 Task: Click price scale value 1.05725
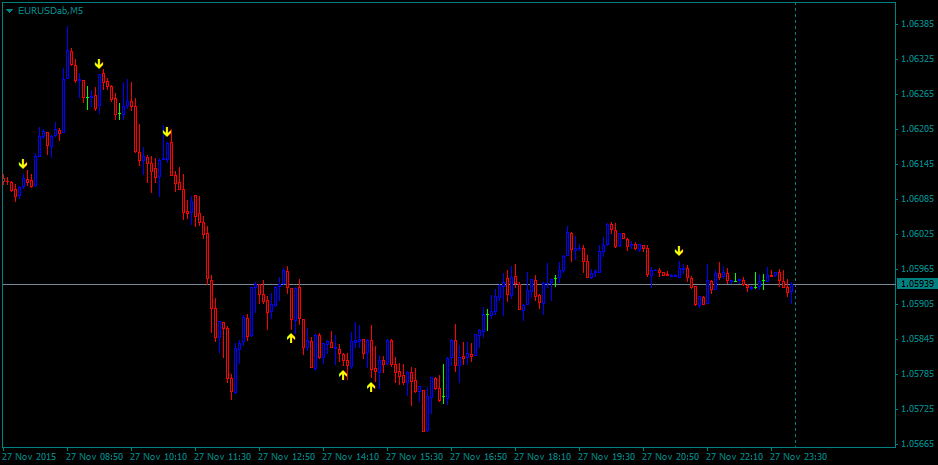coord(917,409)
